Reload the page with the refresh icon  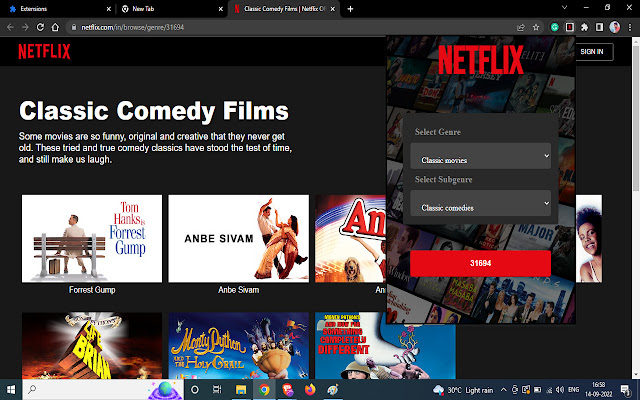click(40, 27)
